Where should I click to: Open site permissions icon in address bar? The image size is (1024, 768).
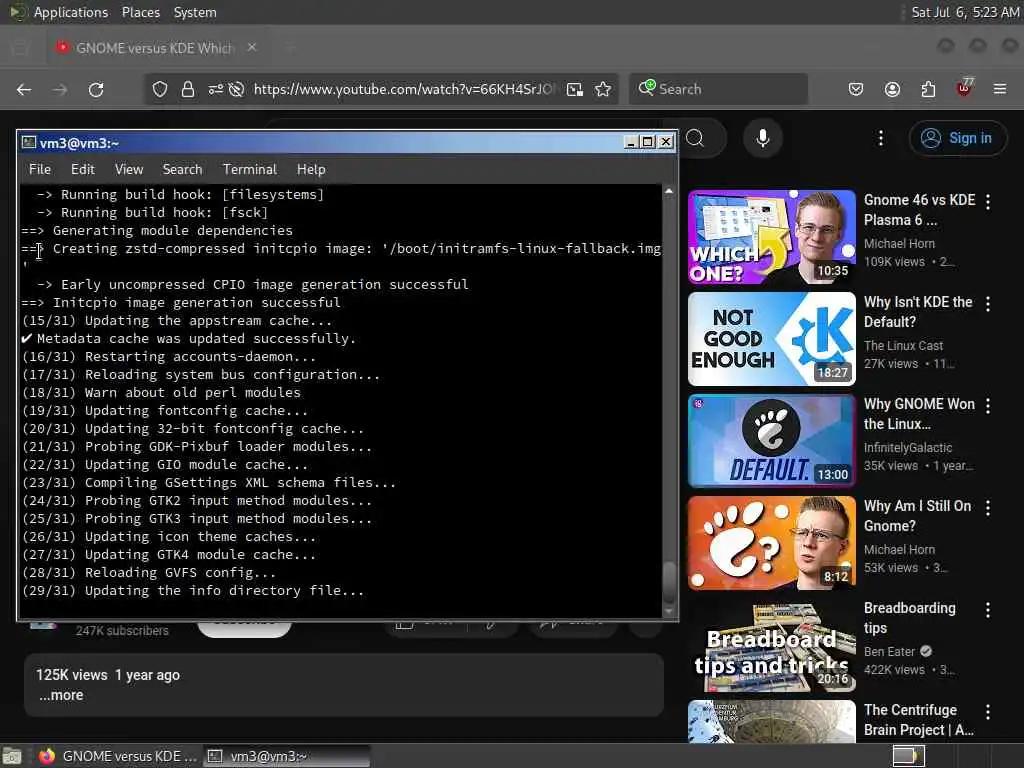click(216, 89)
